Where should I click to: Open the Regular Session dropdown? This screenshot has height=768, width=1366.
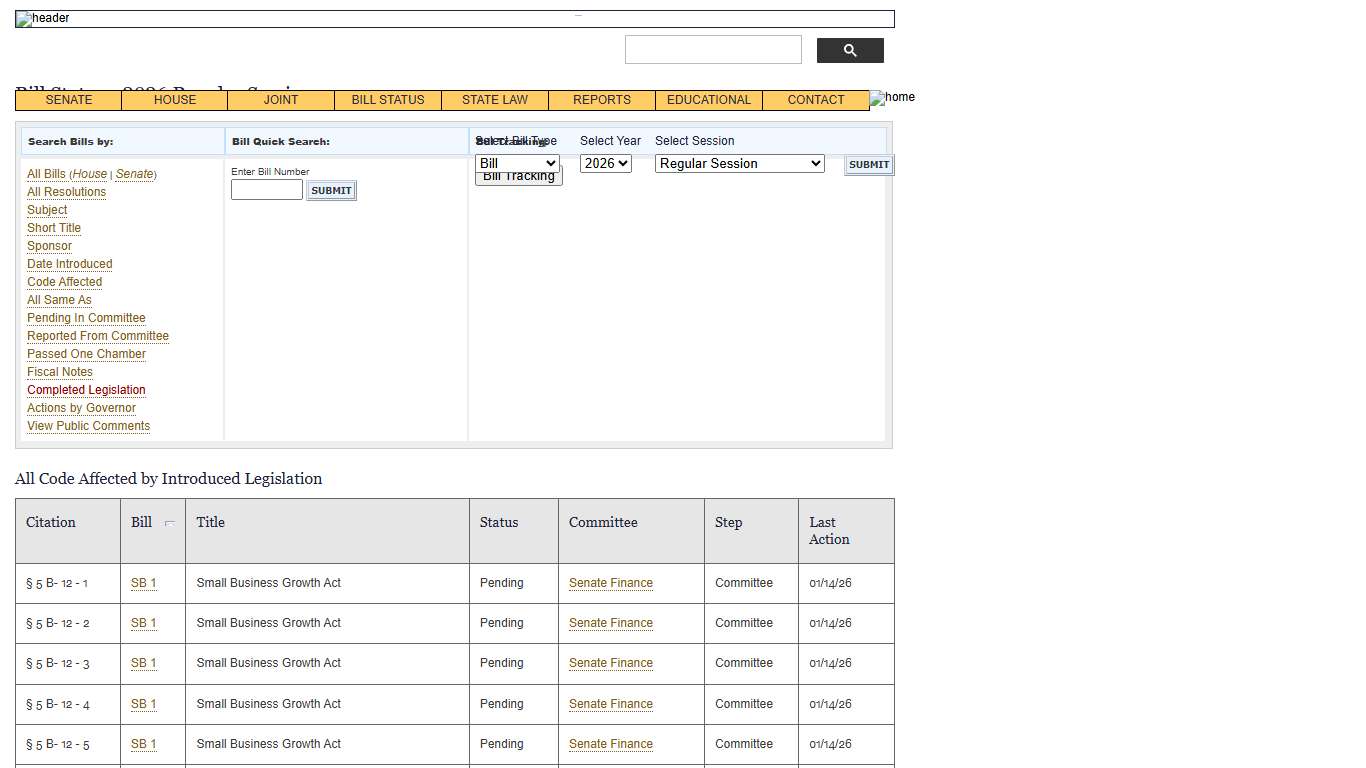pyautogui.click(x=739, y=163)
